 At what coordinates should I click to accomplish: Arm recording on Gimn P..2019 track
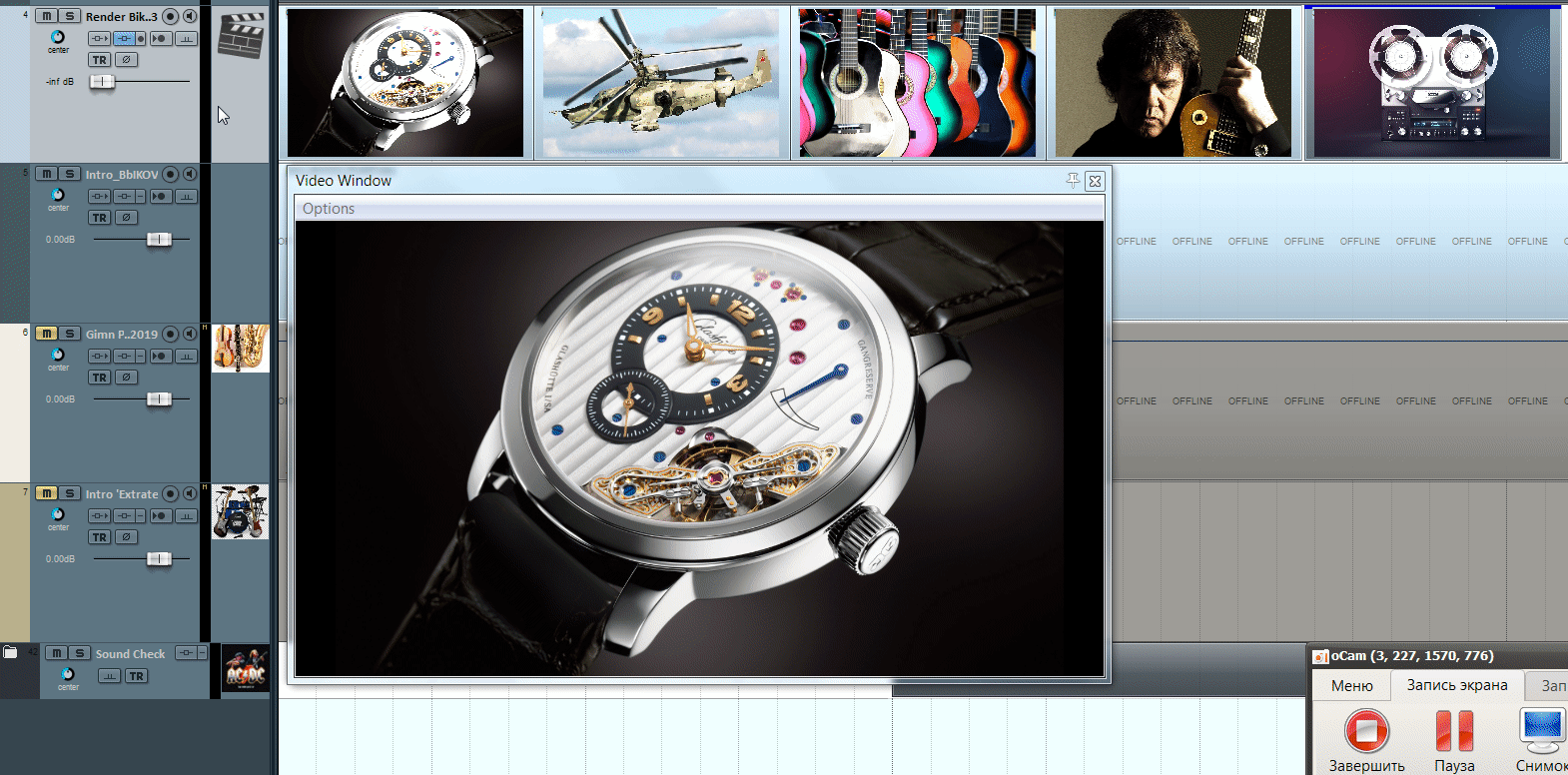coord(171,334)
